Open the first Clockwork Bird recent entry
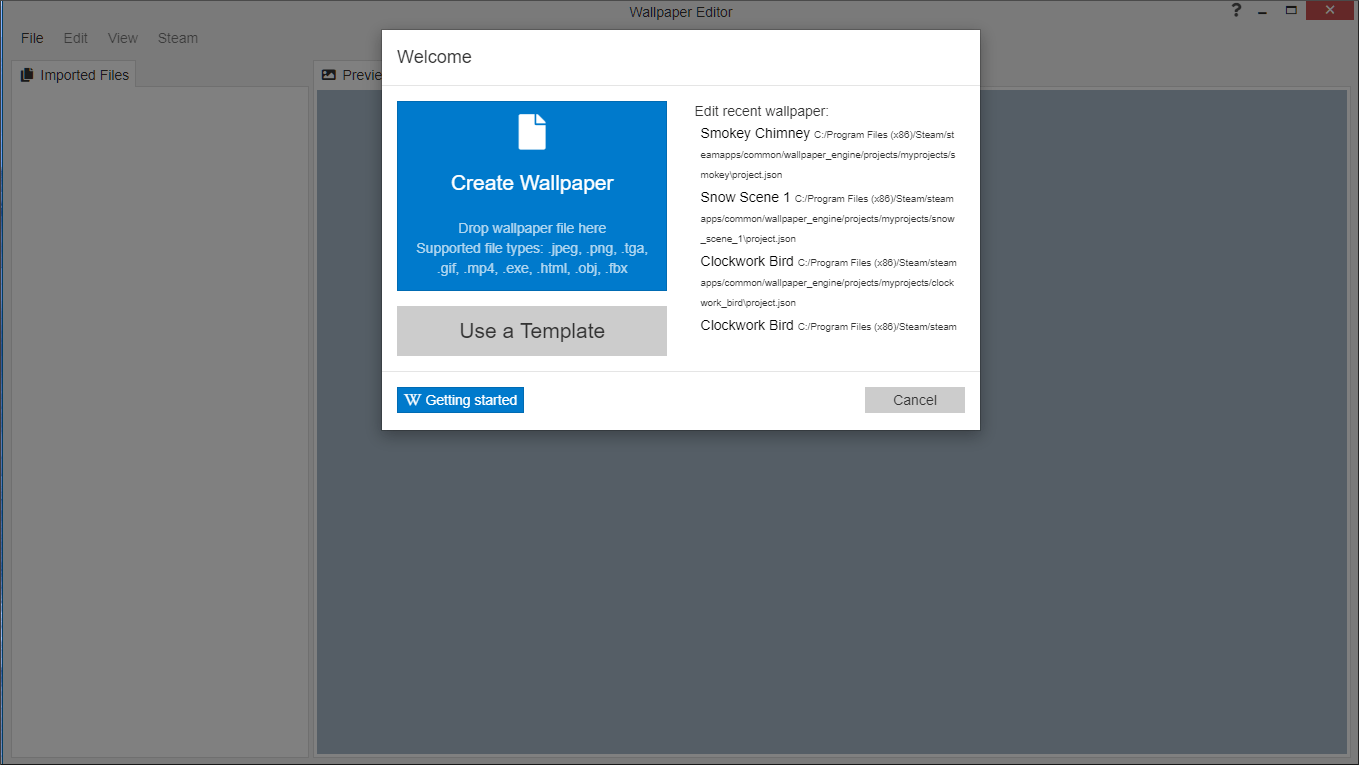Viewport: 1359px width, 765px height. (x=747, y=262)
